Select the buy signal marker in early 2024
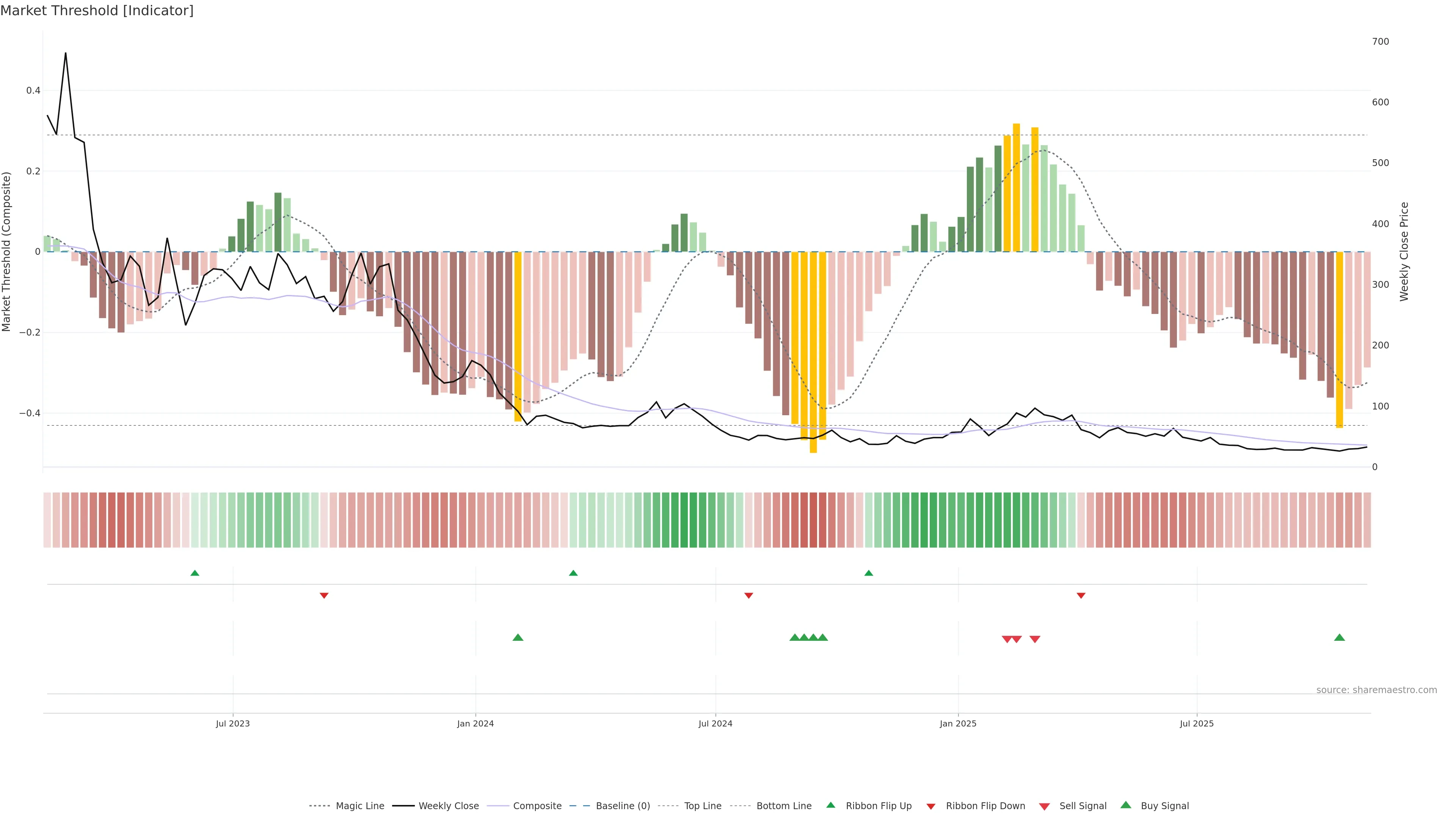Image resolution: width=1456 pixels, height=819 pixels. pos(518,637)
